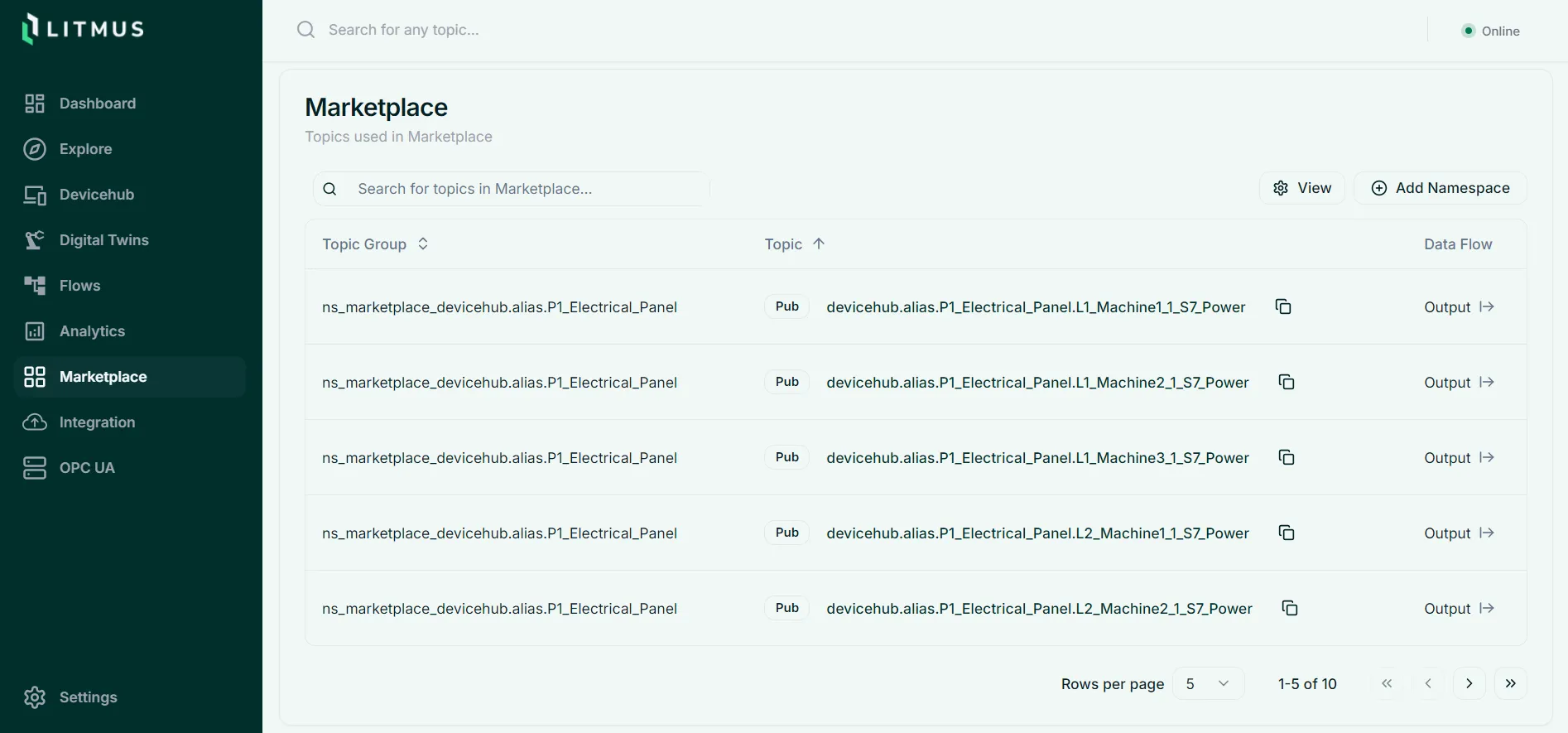This screenshot has height=733, width=1568.
Task: Click Output arrow icon for L1_Machine1 row
Action: (1487, 307)
